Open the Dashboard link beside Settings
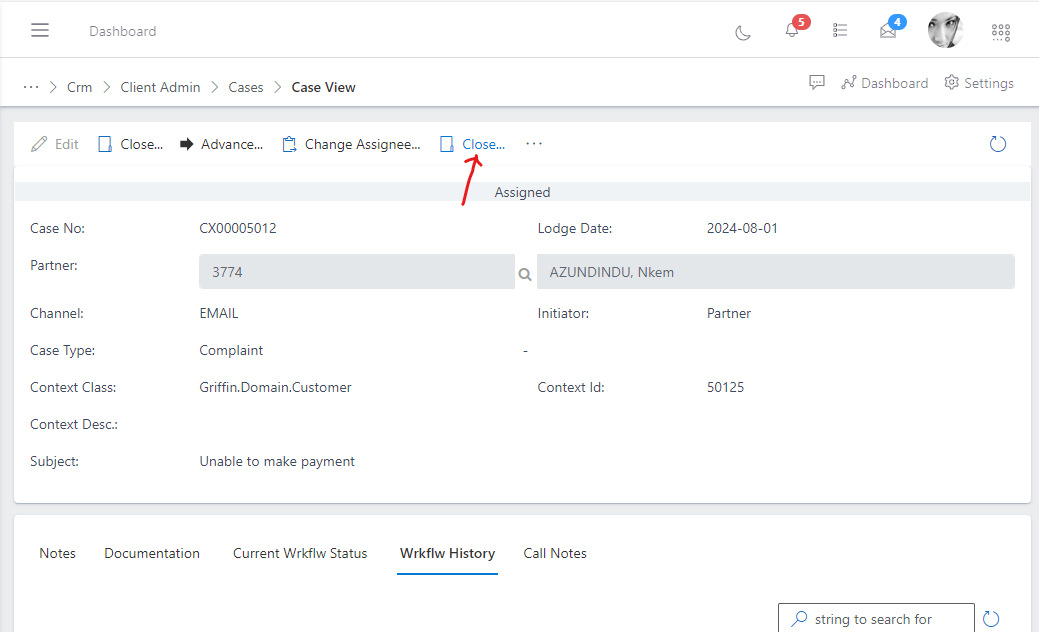 (884, 83)
